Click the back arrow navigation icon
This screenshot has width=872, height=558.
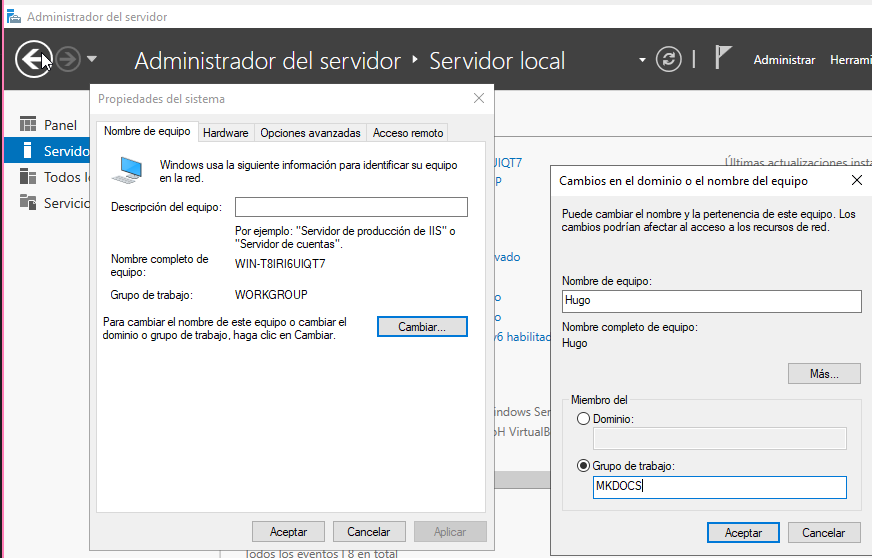[x=32, y=60]
